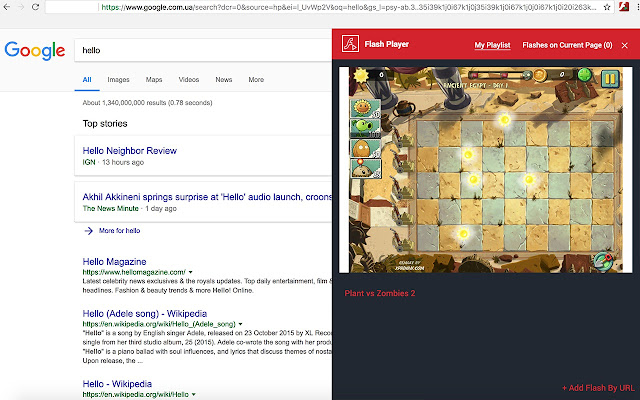Switch to Images search tab
This screenshot has height=400, width=640.
tap(118, 80)
